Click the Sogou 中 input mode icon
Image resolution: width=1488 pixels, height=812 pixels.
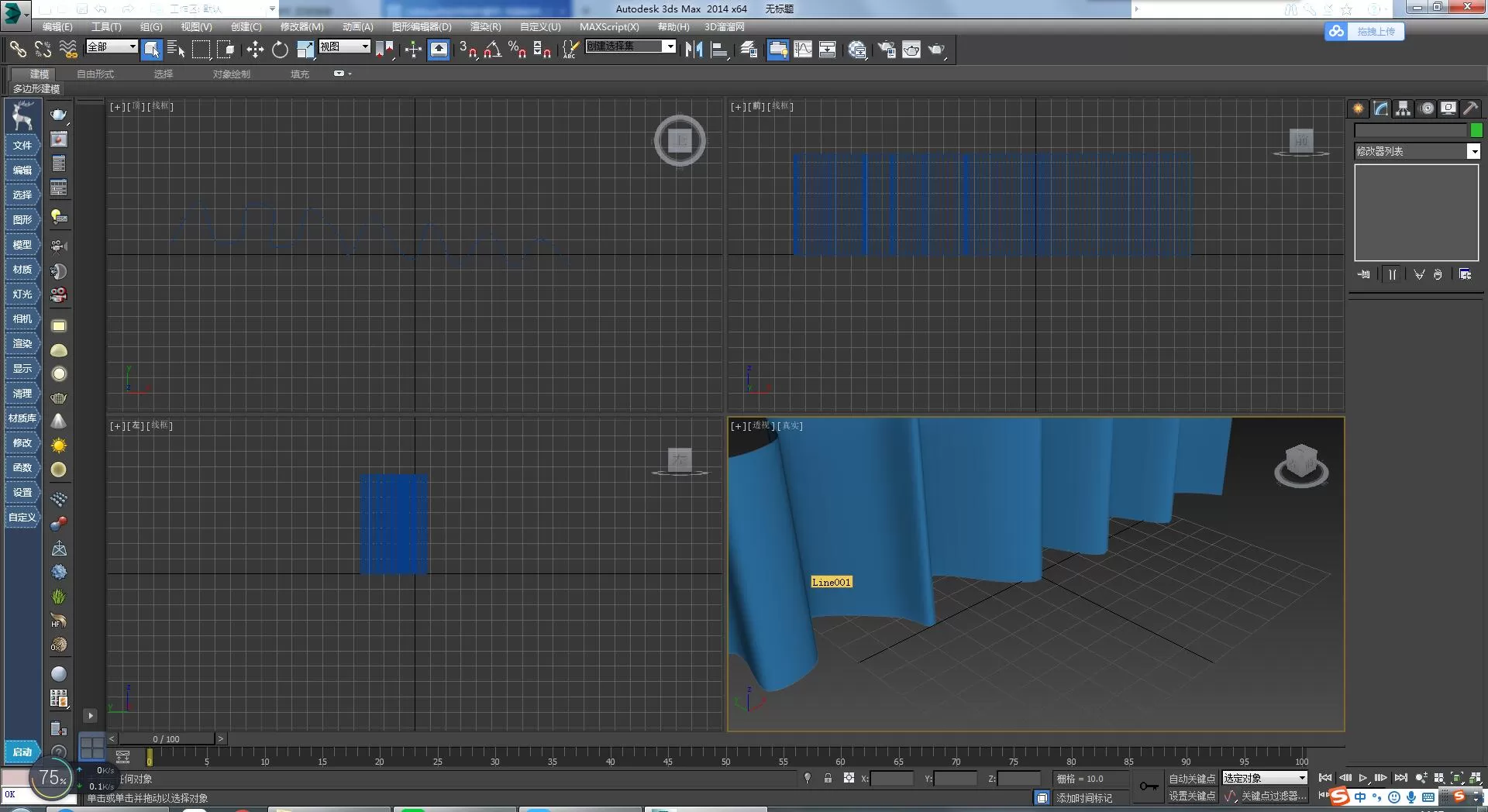(1360, 797)
